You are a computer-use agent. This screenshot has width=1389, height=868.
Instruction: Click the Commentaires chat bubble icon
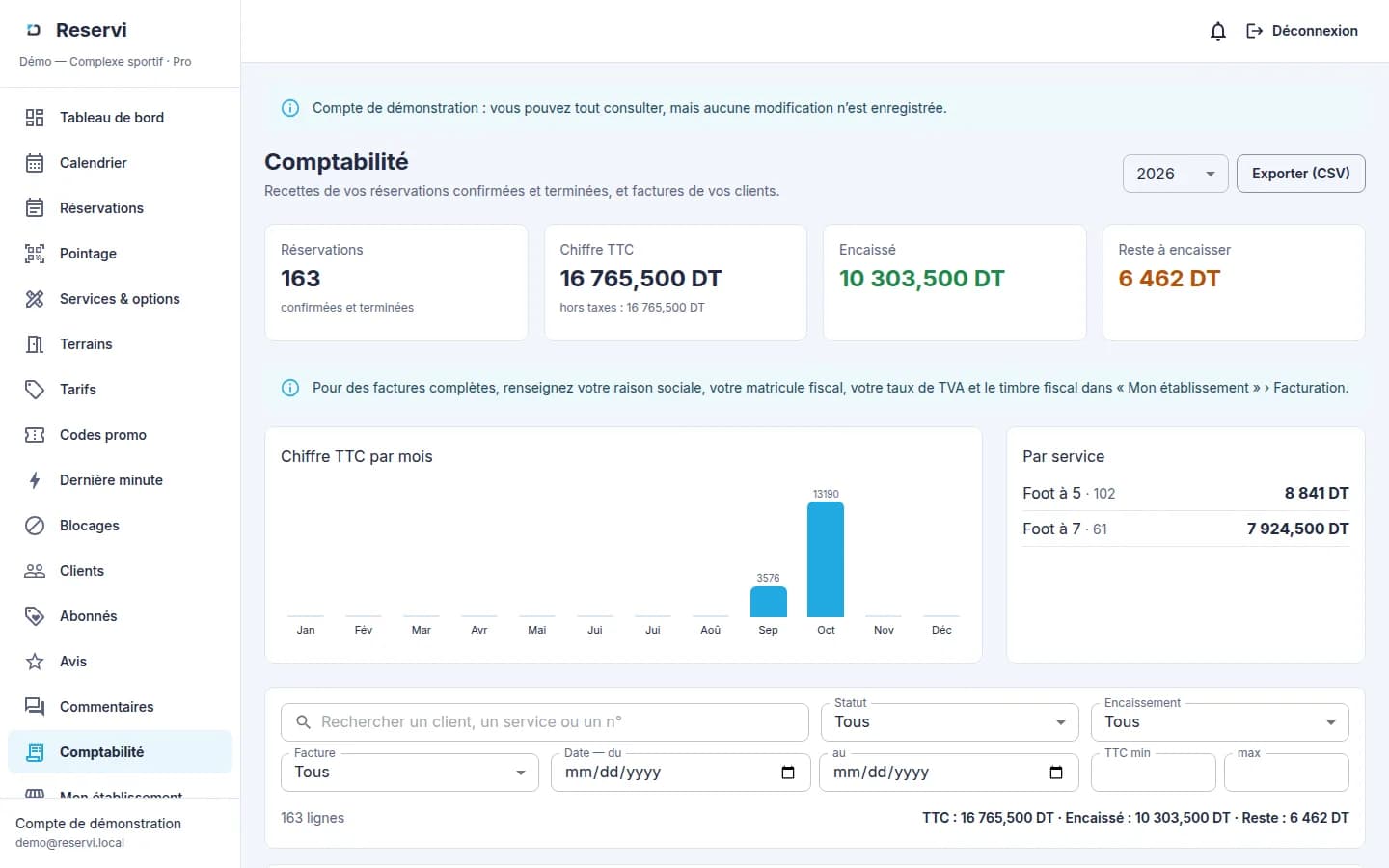coord(35,707)
